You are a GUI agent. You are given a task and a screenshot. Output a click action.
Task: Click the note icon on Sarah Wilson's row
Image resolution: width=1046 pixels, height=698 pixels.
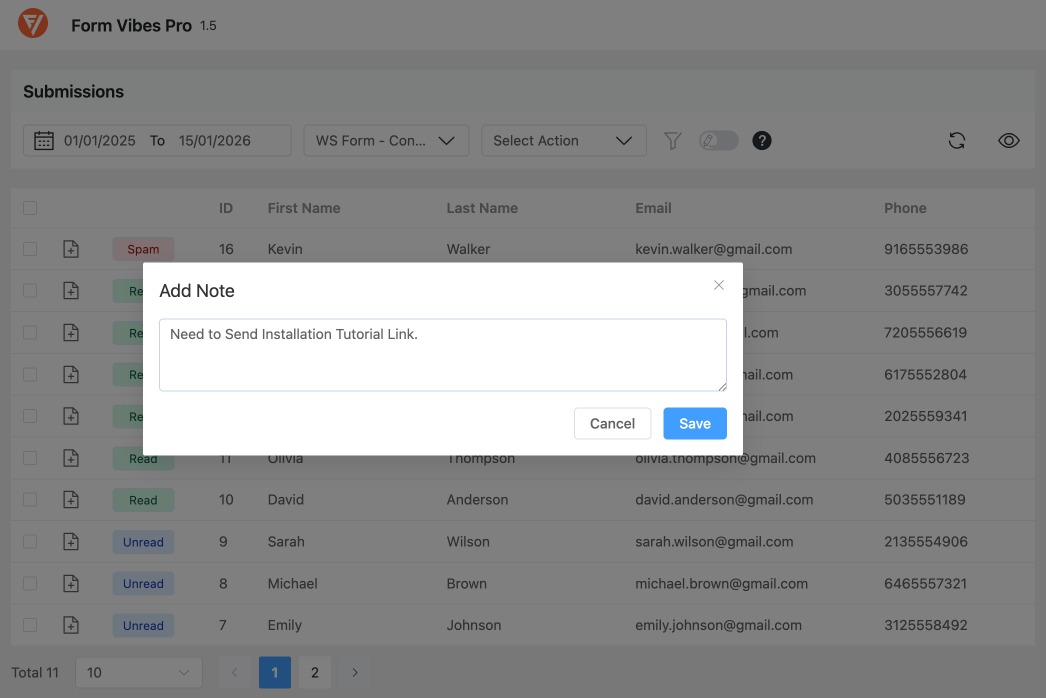(71, 541)
